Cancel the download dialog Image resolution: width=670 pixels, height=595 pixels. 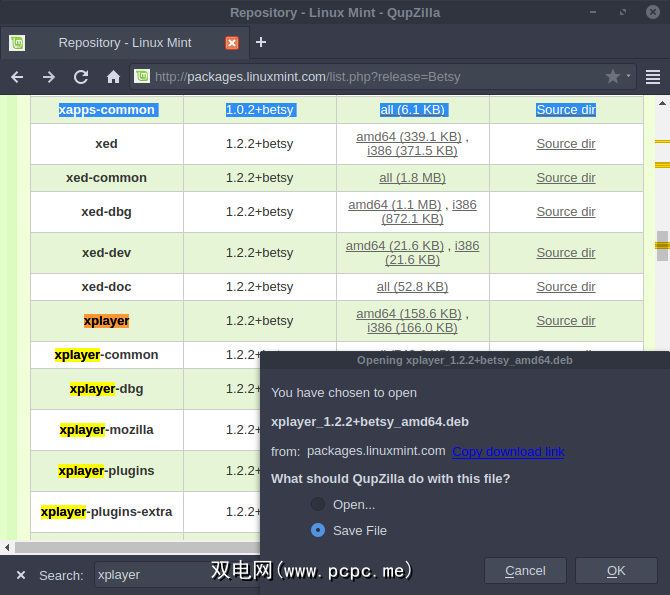click(525, 571)
